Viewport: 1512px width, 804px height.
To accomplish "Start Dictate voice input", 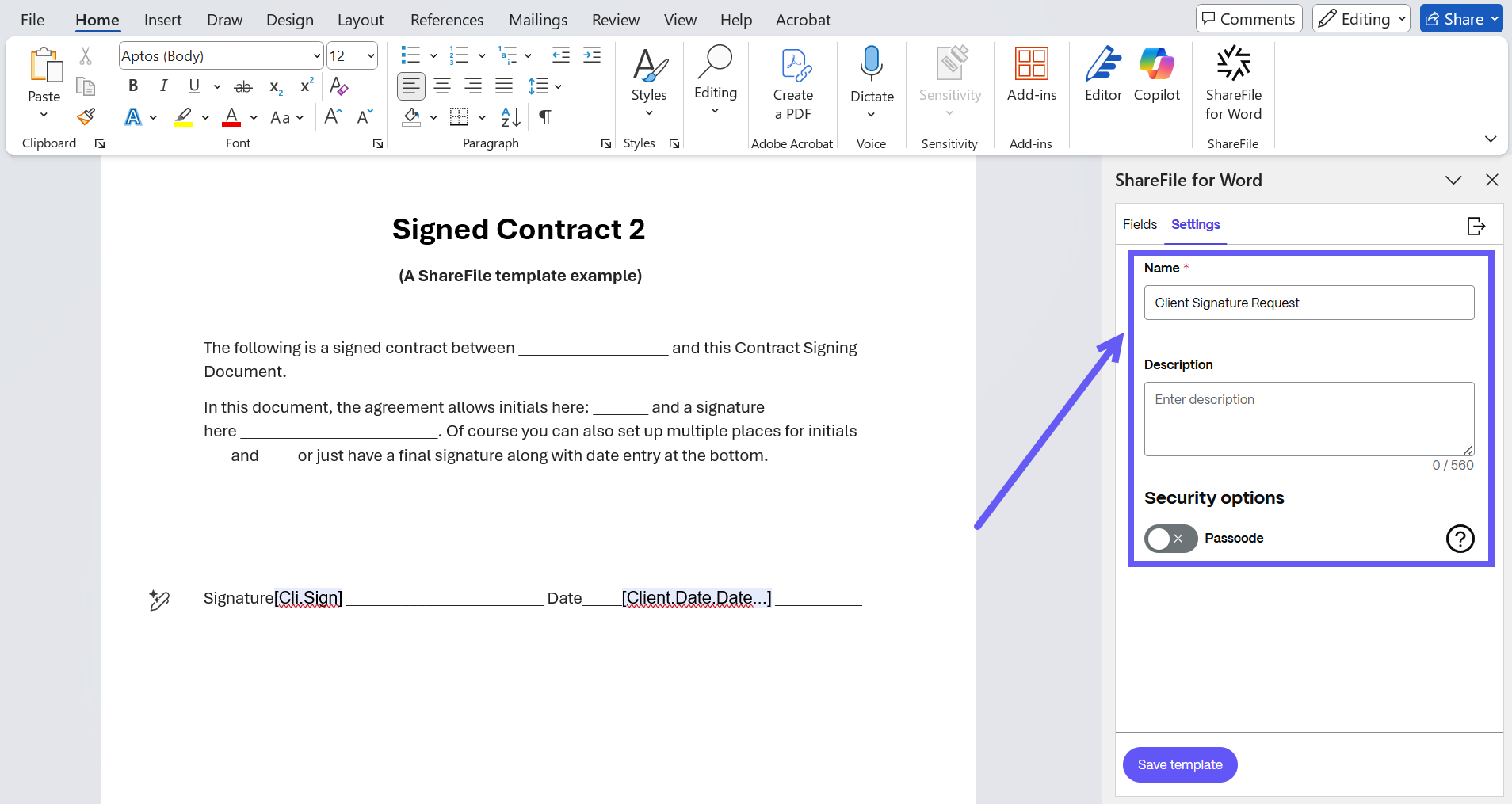I will (871, 75).
